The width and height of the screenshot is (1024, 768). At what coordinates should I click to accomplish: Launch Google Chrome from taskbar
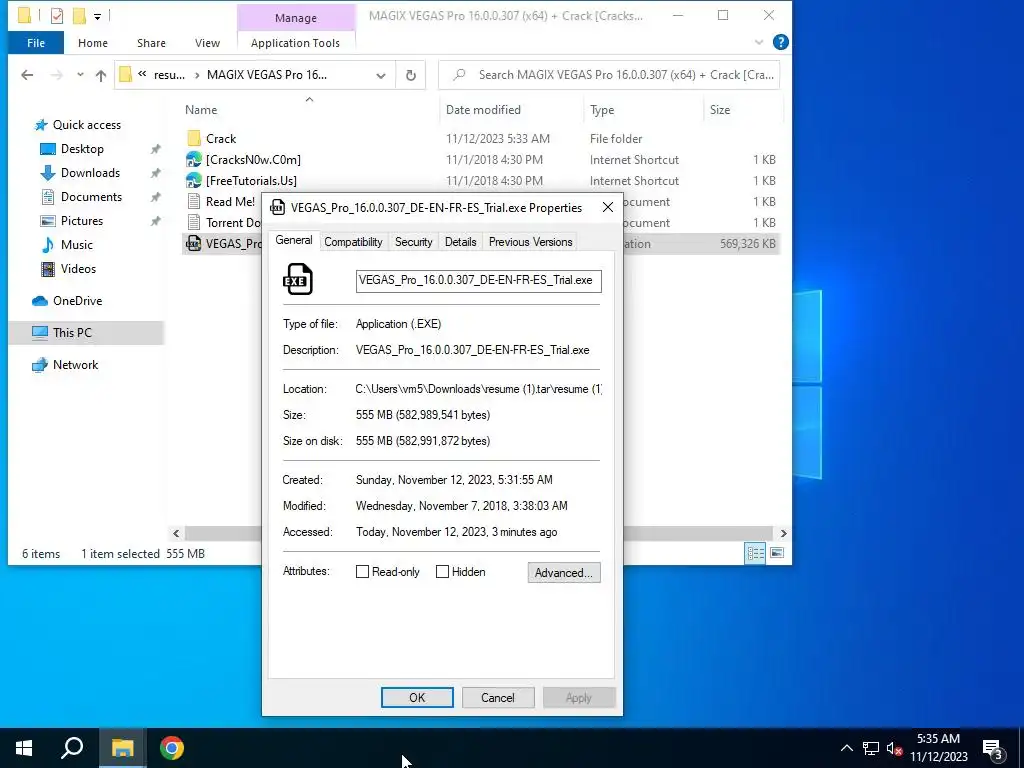[172, 748]
